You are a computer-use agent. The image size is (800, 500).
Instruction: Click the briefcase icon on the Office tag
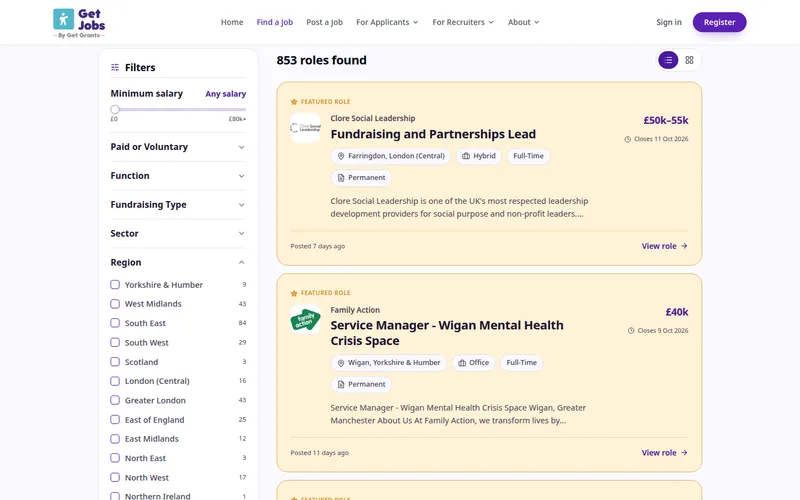[462, 363]
